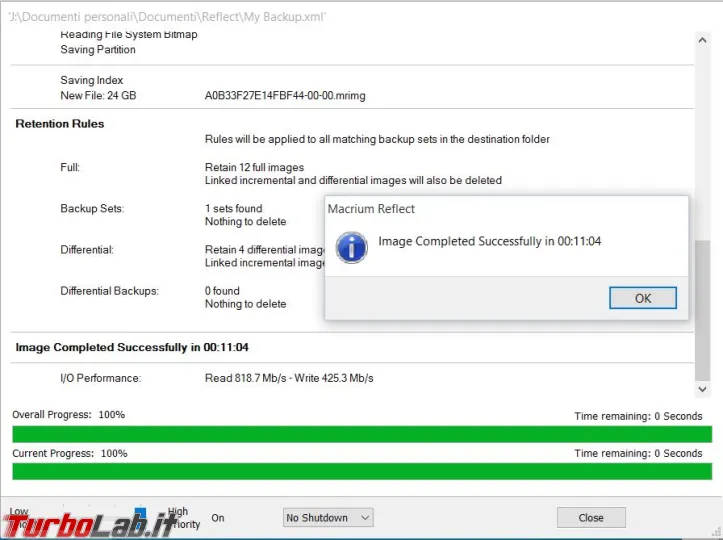The image size is (723, 540).
Task: Click the blue information icon in dialog
Action: 351,248
